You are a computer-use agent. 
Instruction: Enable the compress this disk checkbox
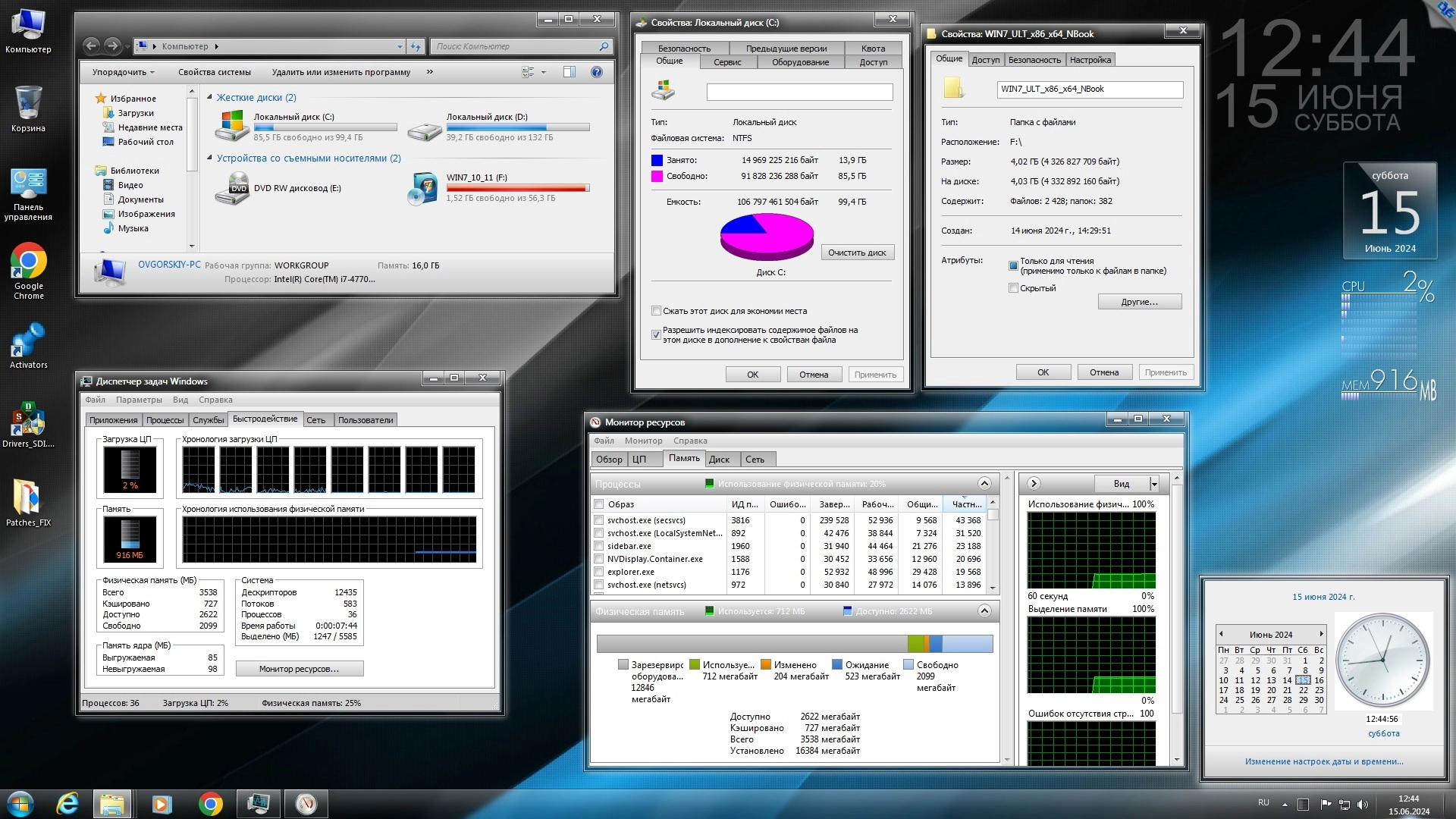(656, 311)
